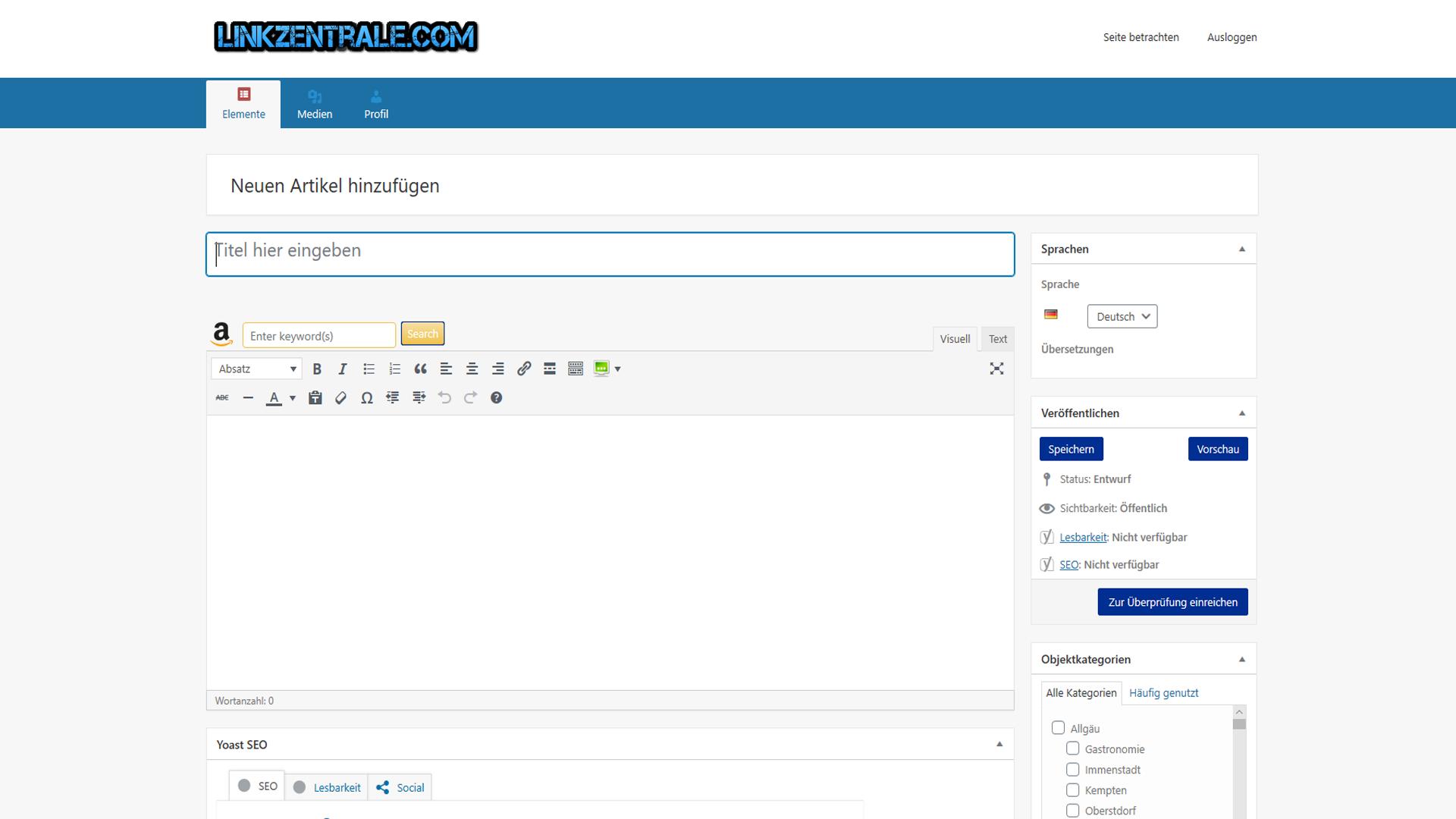
Task: Open the SEO link in publish box
Action: tap(1068, 564)
